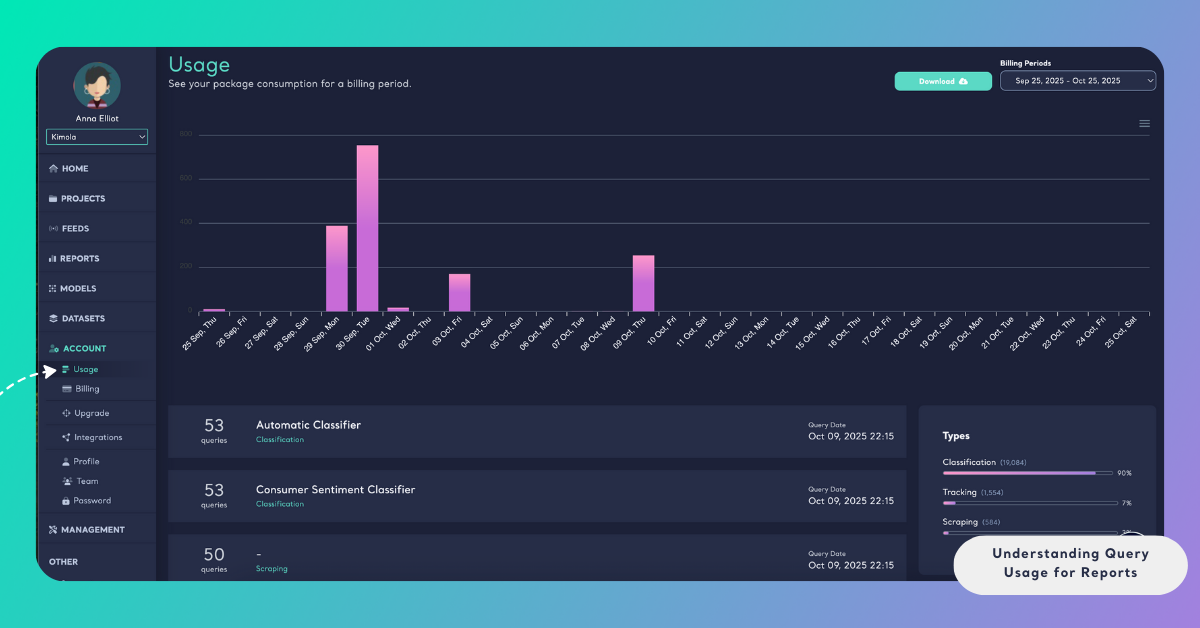This screenshot has width=1200, height=628.
Task: Select the Models icon in the sidebar
Action: [55, 288]
